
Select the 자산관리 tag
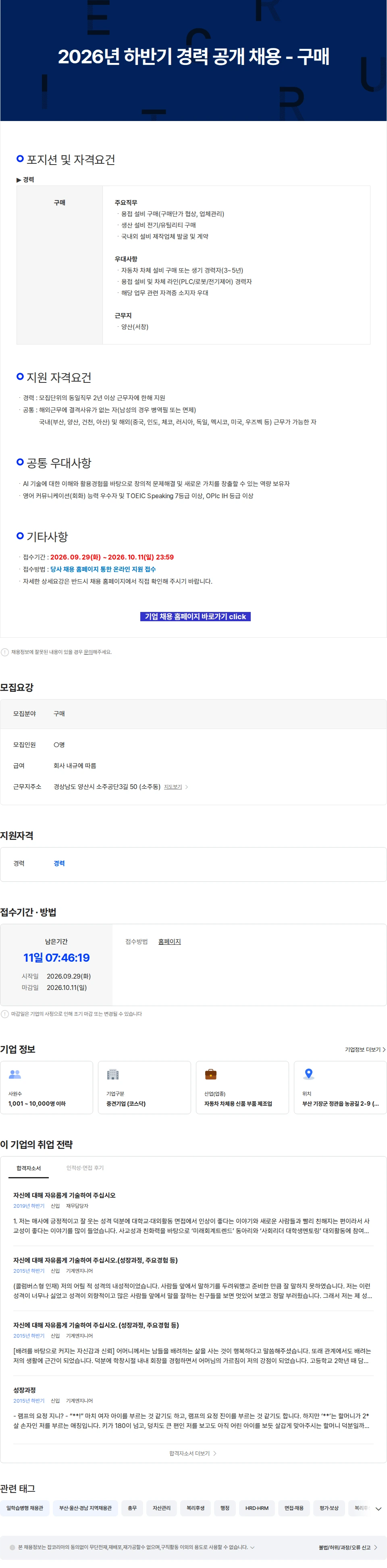point(162,1508)
